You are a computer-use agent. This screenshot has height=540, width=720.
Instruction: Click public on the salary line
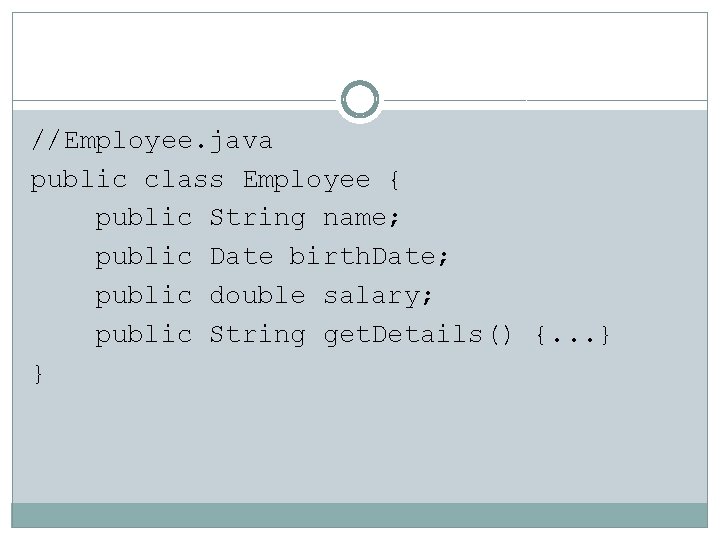[143, 296]
